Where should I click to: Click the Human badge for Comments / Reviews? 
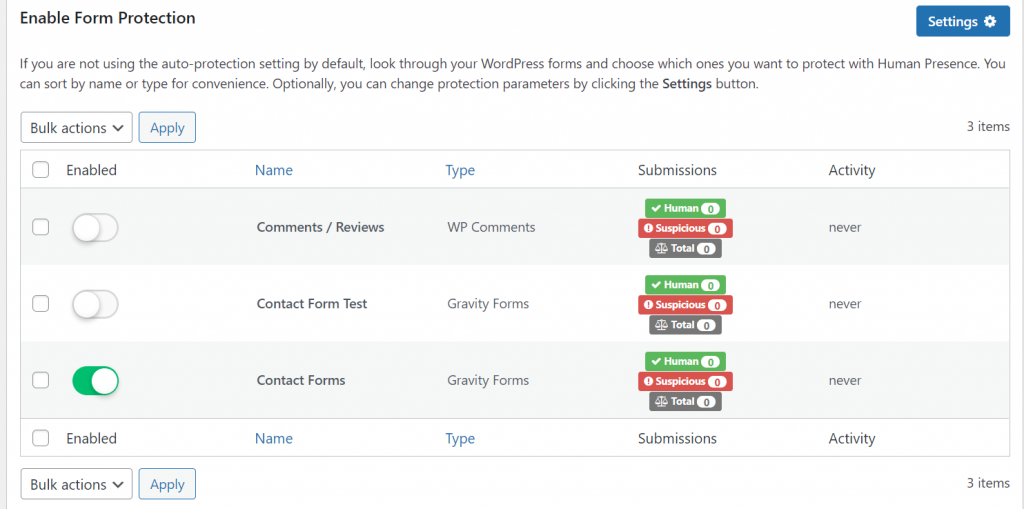(685, 208)
